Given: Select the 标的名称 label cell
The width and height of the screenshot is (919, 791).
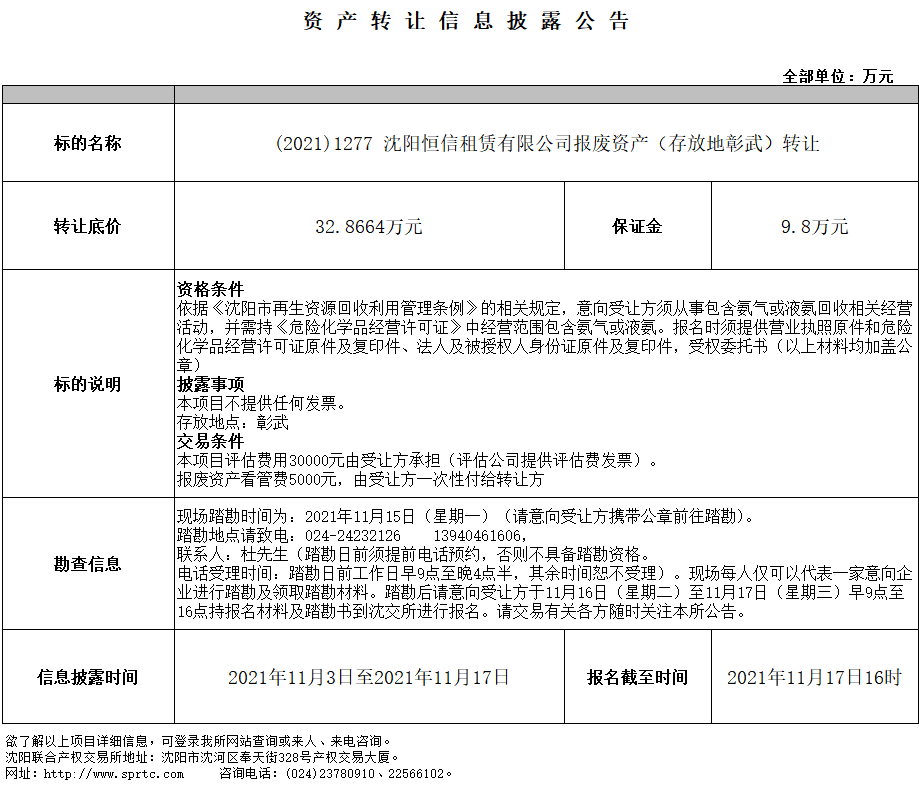Looking at the screenshot, I should coord(88,143).
